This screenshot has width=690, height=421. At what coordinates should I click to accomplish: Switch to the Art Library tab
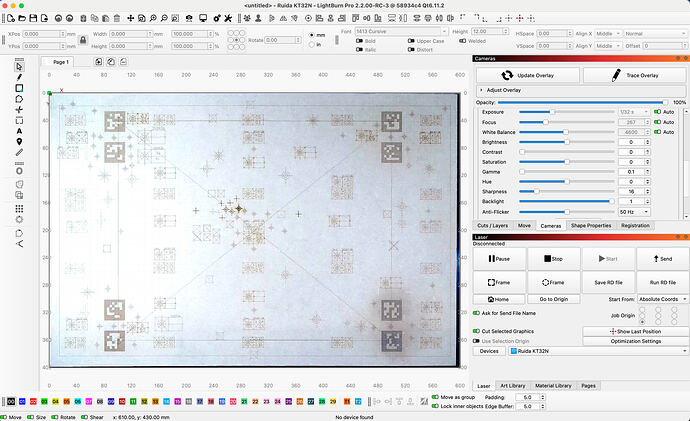513,386
